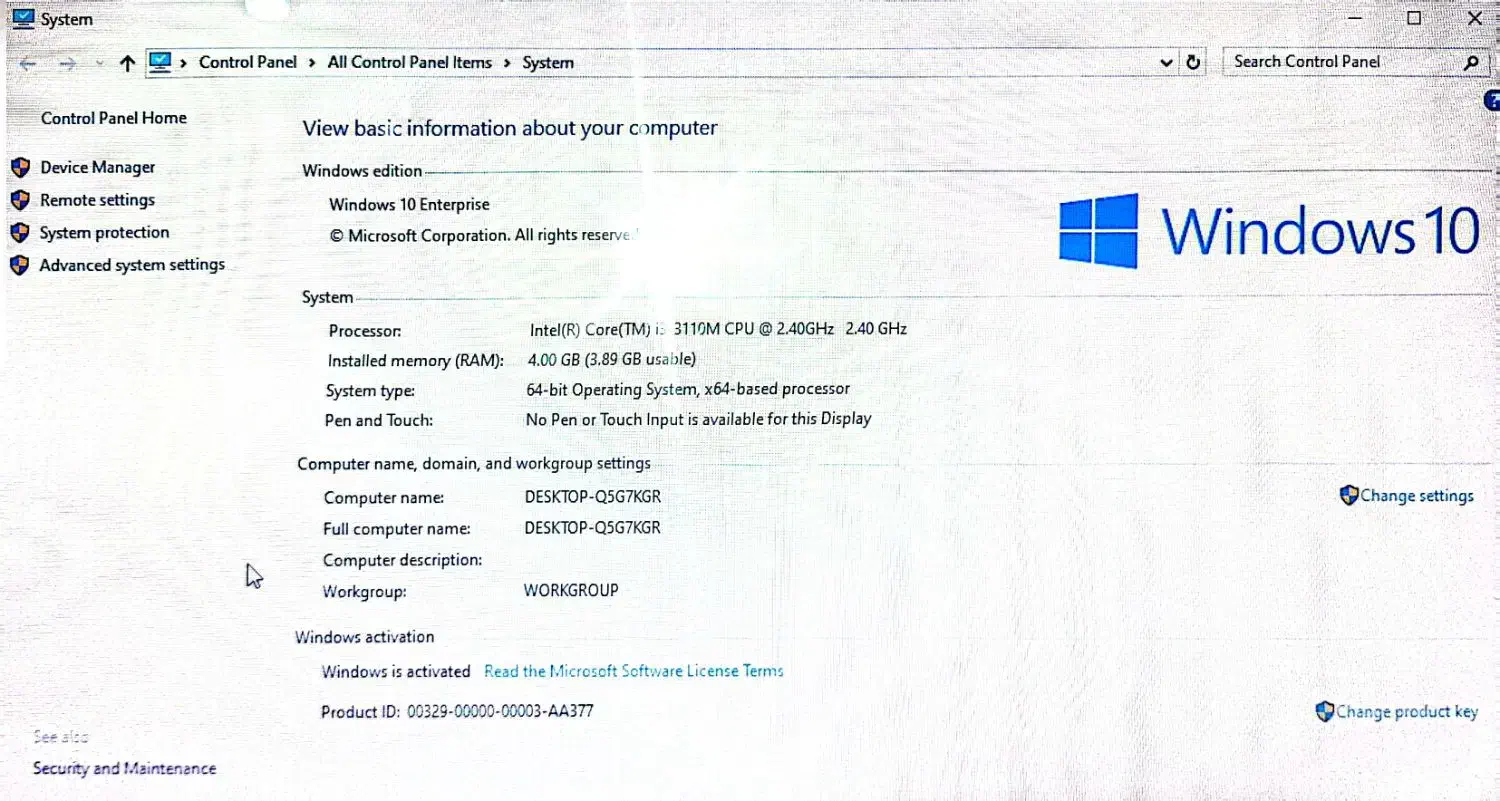Click the processor value containing '3110M CPU @ 2.40GHz'

(718, 328)
